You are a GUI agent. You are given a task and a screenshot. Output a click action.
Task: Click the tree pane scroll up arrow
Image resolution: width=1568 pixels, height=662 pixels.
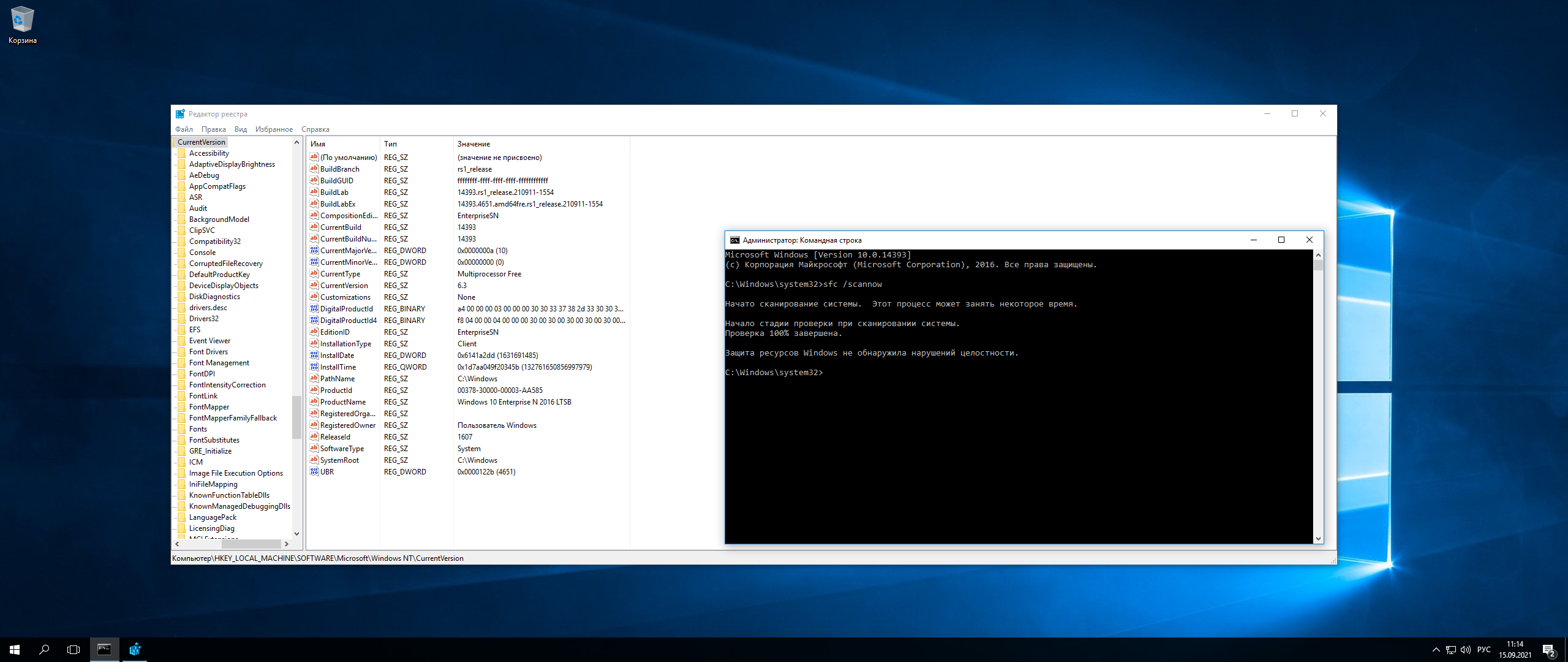pos(297,142)
